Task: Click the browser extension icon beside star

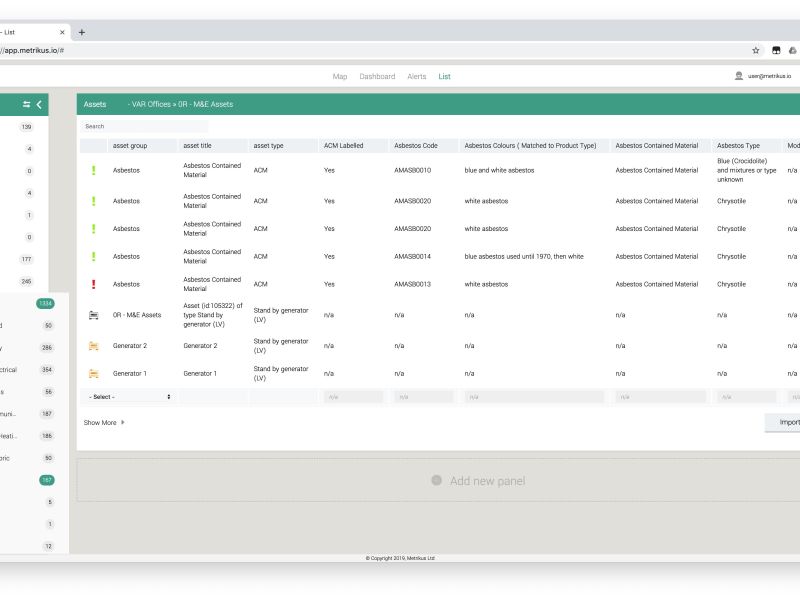Action: [776, 50]
